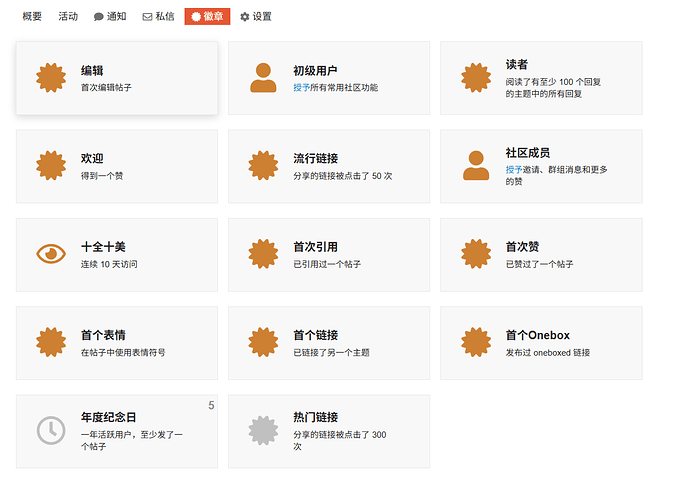Viewport: 690px width, 486px height.
Task: Click the 流行链接 badge icon
Action: (x=263, y=166)
